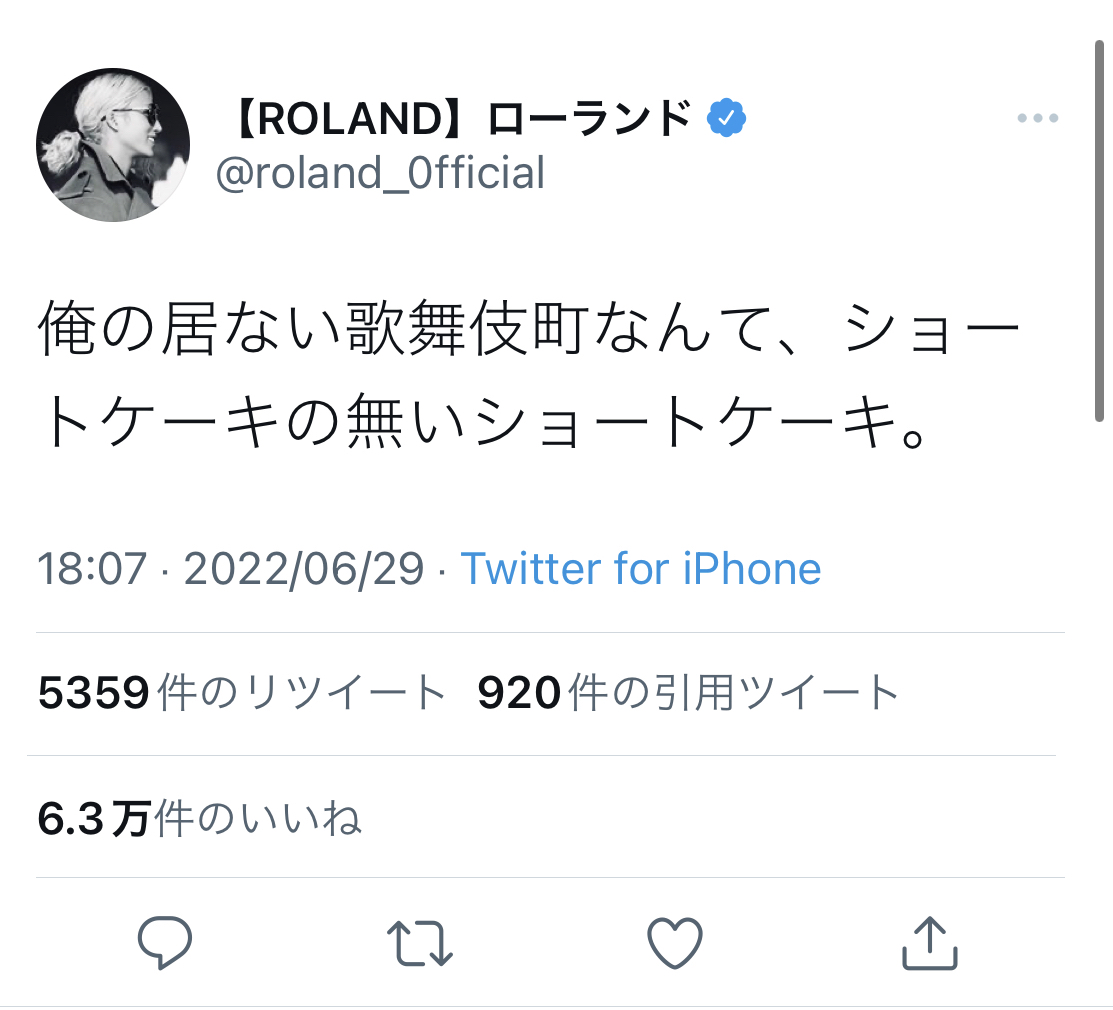Click the Twitter for iPhone link

pos(640,569)
